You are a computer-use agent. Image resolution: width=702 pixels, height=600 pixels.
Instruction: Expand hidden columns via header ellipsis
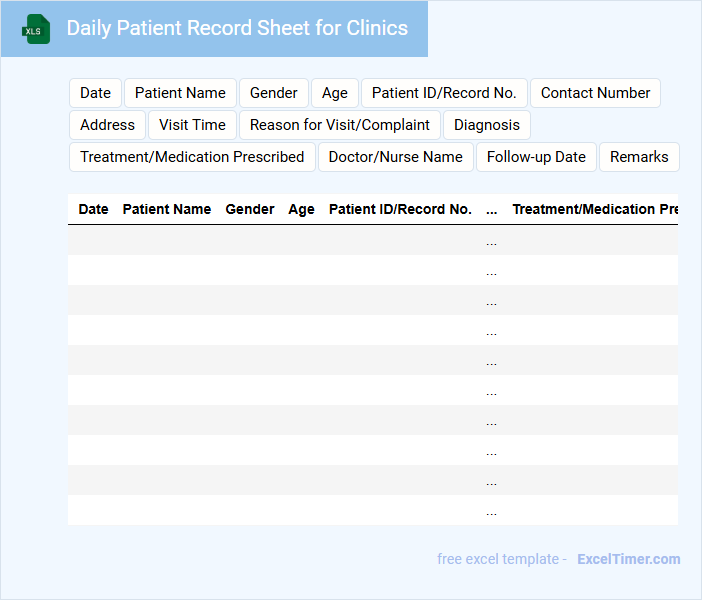(x=491, y=210)
